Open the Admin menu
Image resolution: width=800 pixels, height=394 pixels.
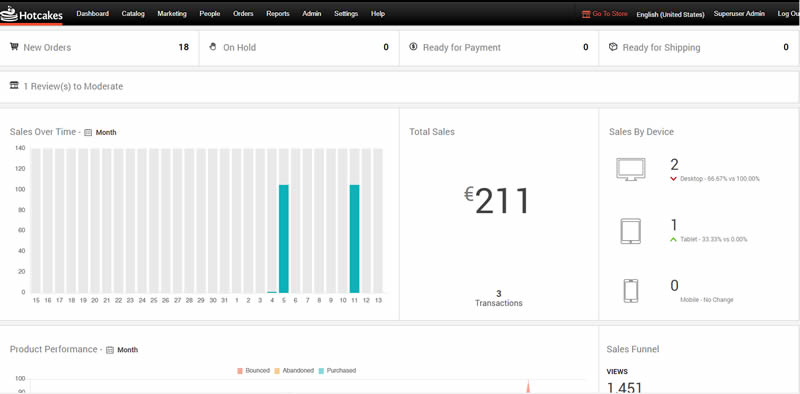coord(312,14)
